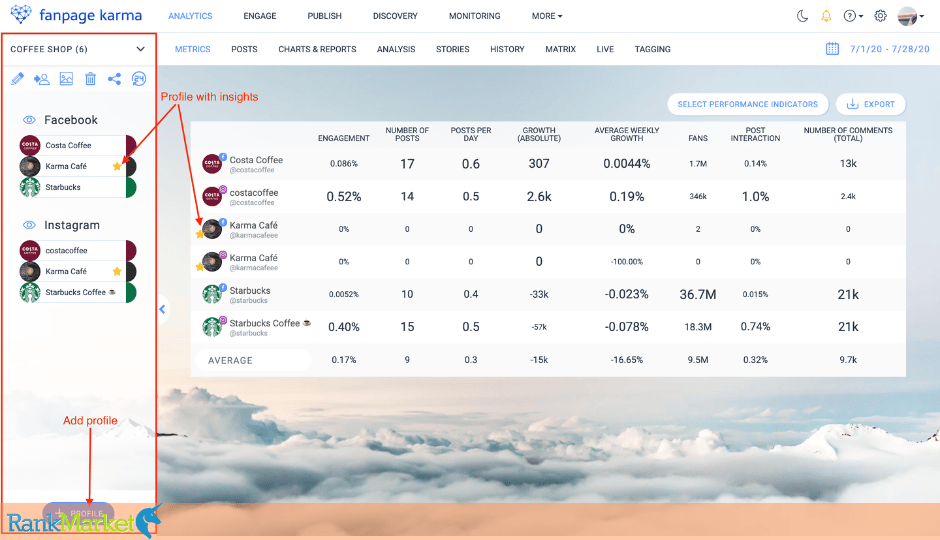Open the MONITORING section
This screenshot has width=940, height=540.
pos(474,16)
